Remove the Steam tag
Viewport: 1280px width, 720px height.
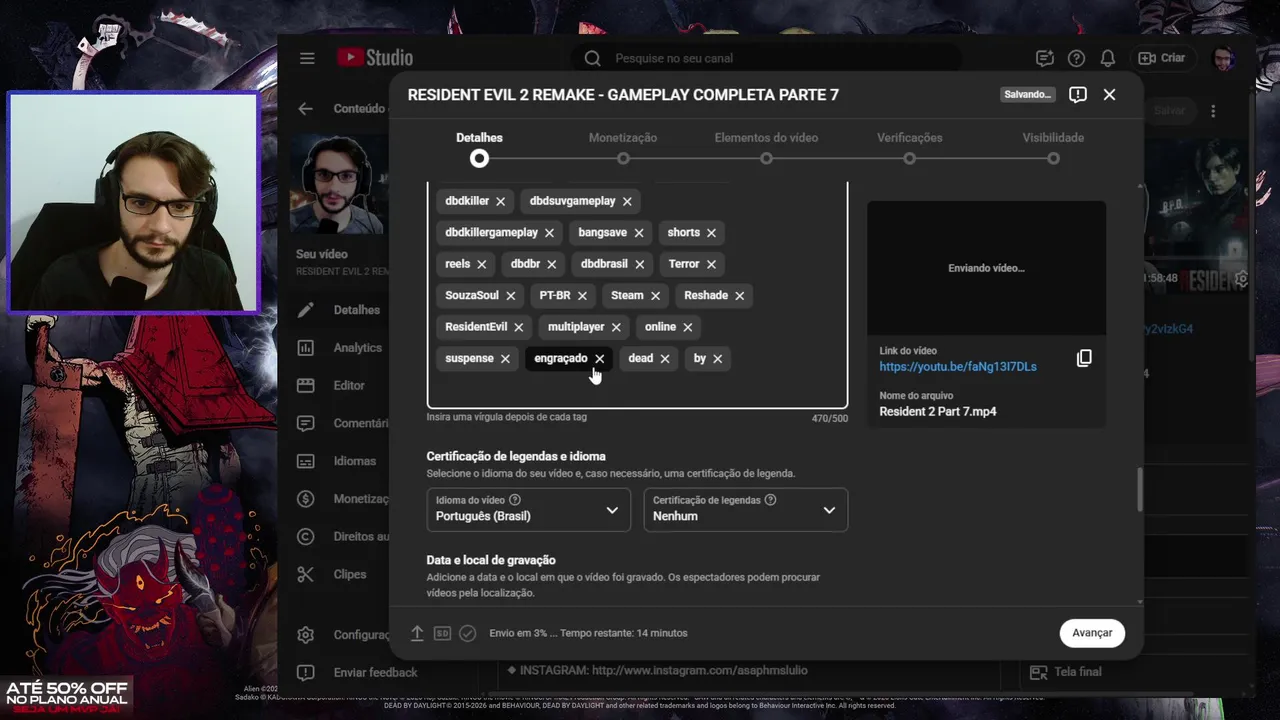point(656,296)
